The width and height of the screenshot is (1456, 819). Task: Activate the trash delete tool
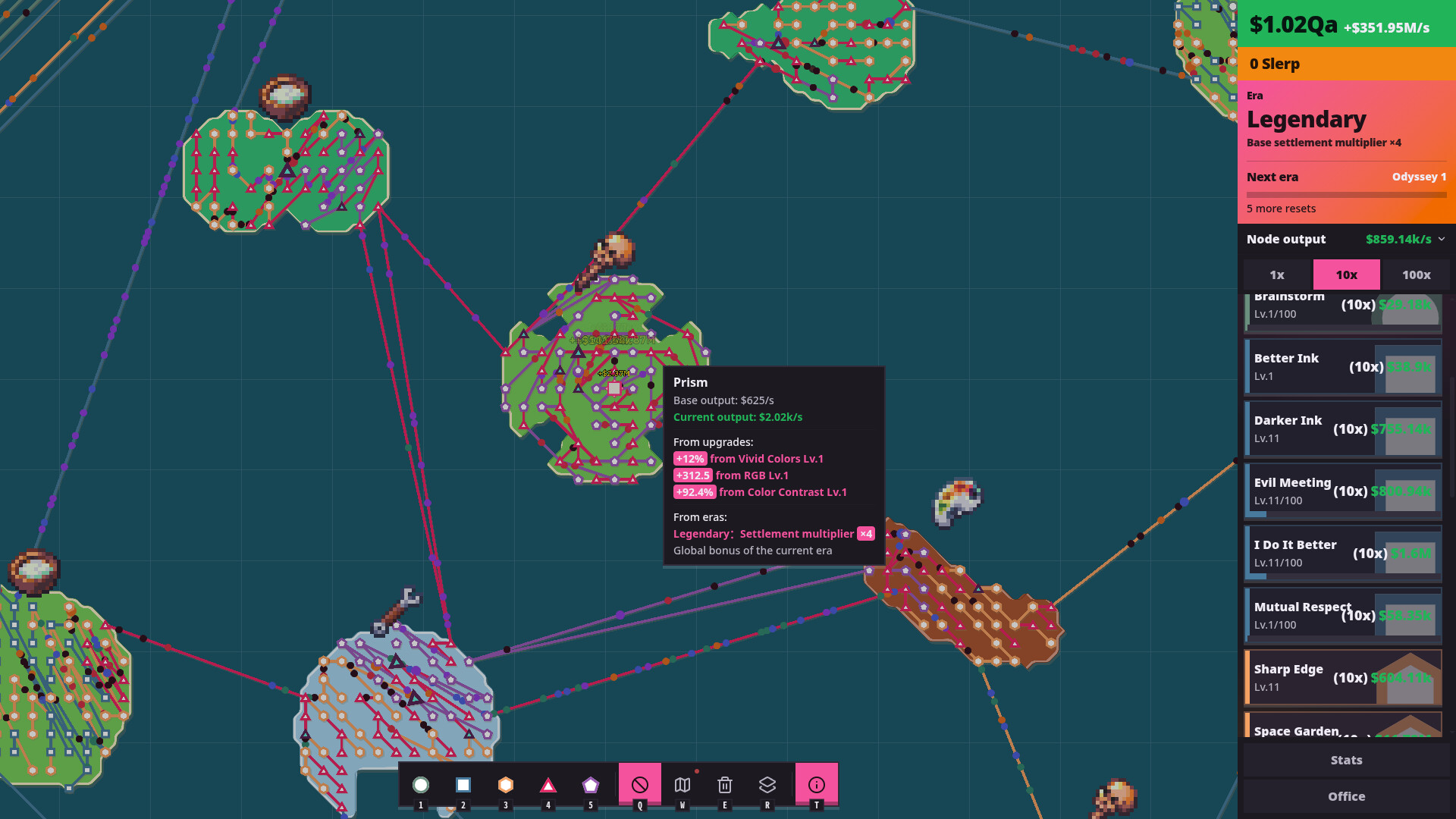(x=725, y=785)
